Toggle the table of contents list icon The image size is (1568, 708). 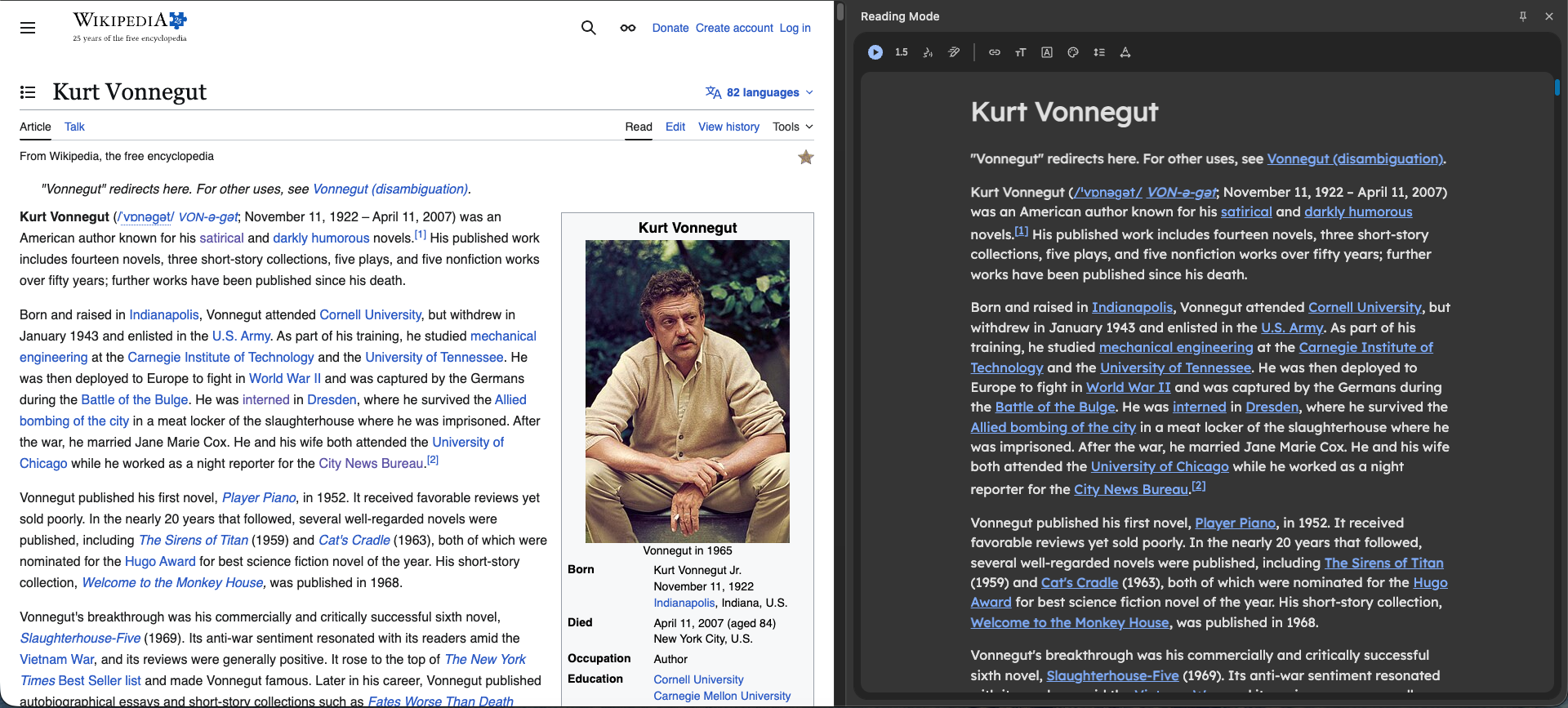click(x=28, y=92)
